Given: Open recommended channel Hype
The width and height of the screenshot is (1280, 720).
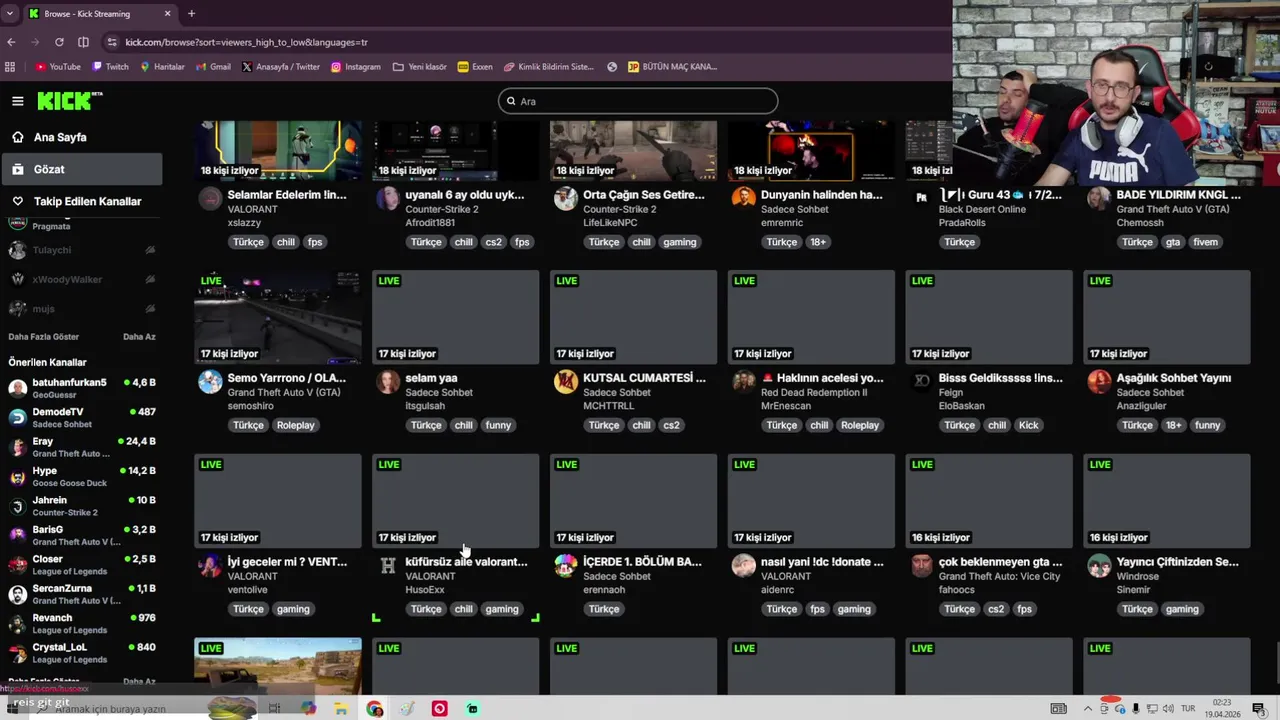Looking at the screenshot, I should (82, 476).
